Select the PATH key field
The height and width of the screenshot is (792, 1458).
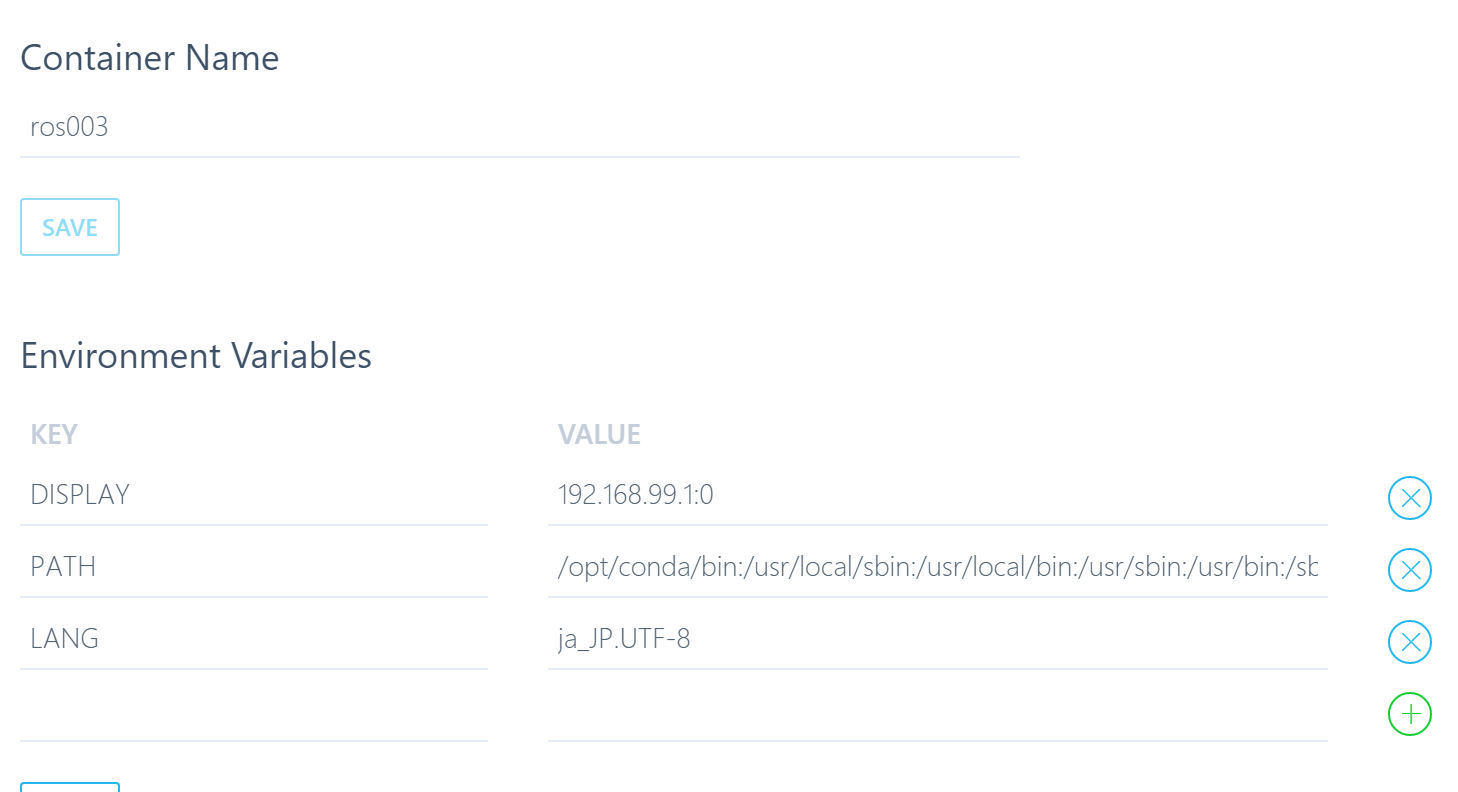click(254, 568)
